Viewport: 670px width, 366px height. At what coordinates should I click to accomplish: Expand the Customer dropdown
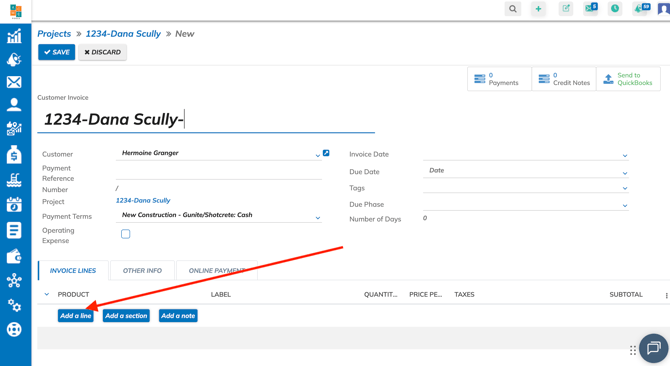tap(317, 155)
